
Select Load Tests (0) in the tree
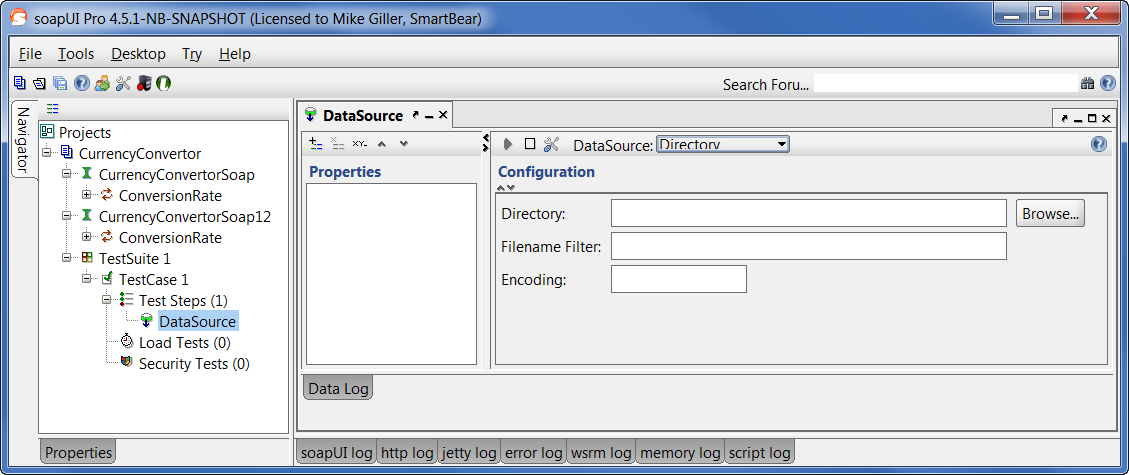point(184,343)
